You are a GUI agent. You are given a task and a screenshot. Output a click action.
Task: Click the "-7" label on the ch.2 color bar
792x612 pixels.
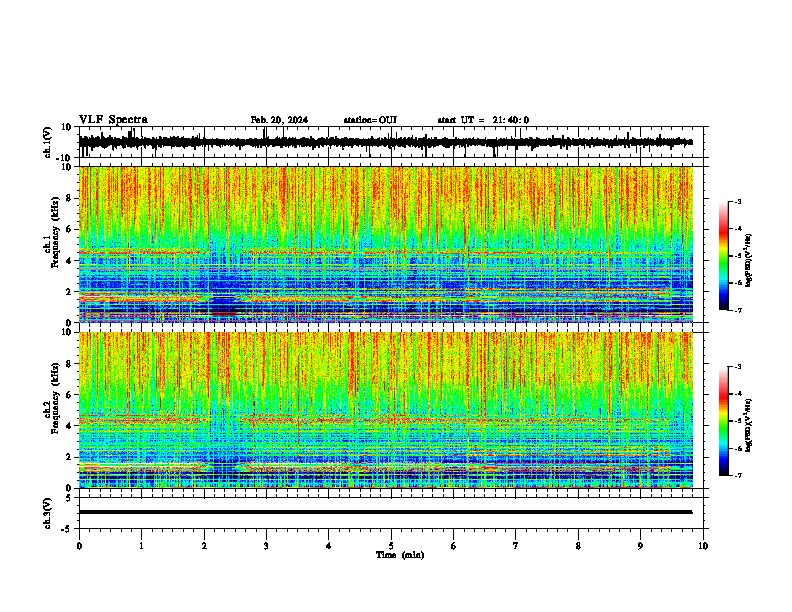737,476
